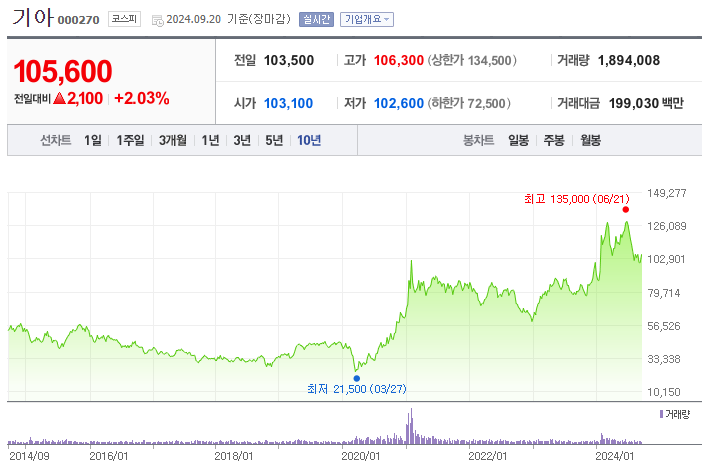
Task: Click the 2024/01 x-axis label
Action: [614, 456]
